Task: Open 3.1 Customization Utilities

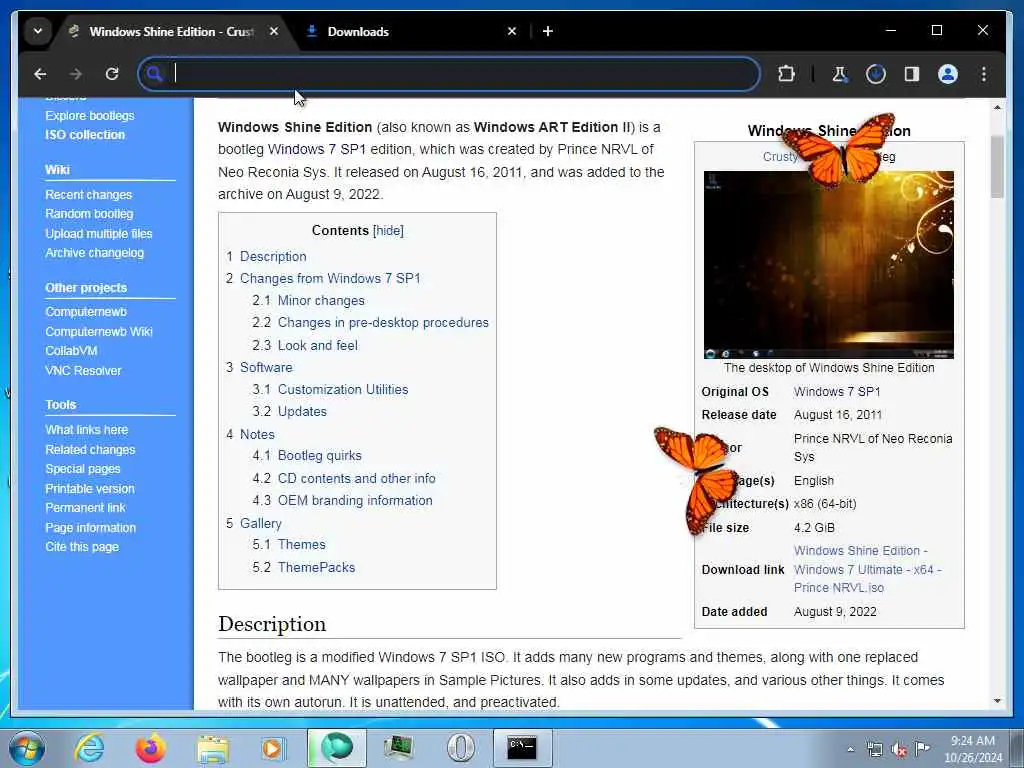Action: (x=343, y=389)
